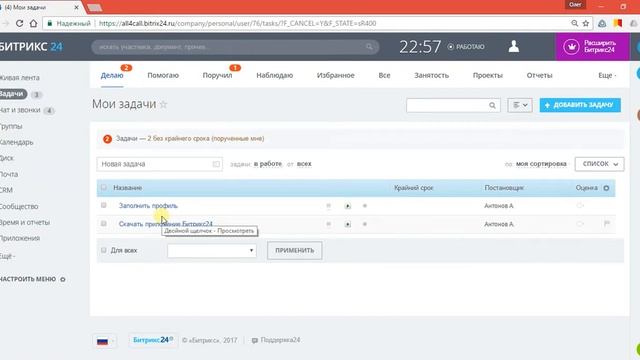Open the от всех filter dropdown
The width and height of the screenshot is (640, 360).
point(304,164)
